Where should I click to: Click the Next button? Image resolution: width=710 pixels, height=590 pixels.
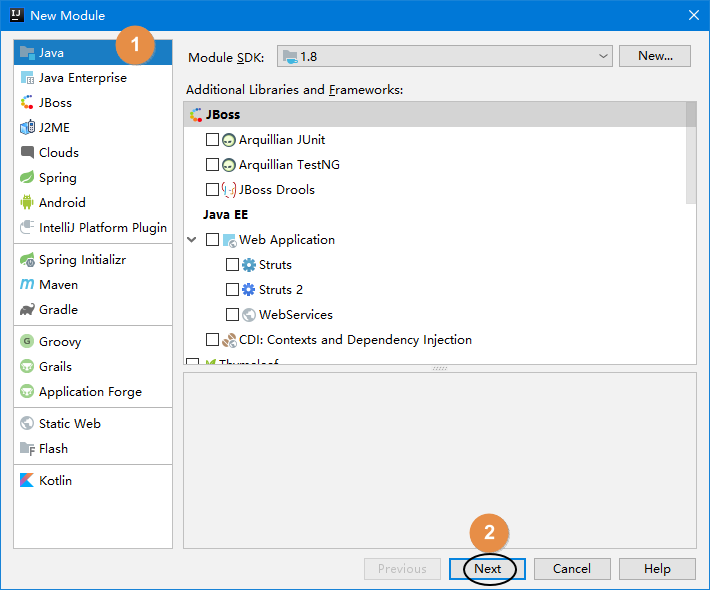tap(487, 569)
